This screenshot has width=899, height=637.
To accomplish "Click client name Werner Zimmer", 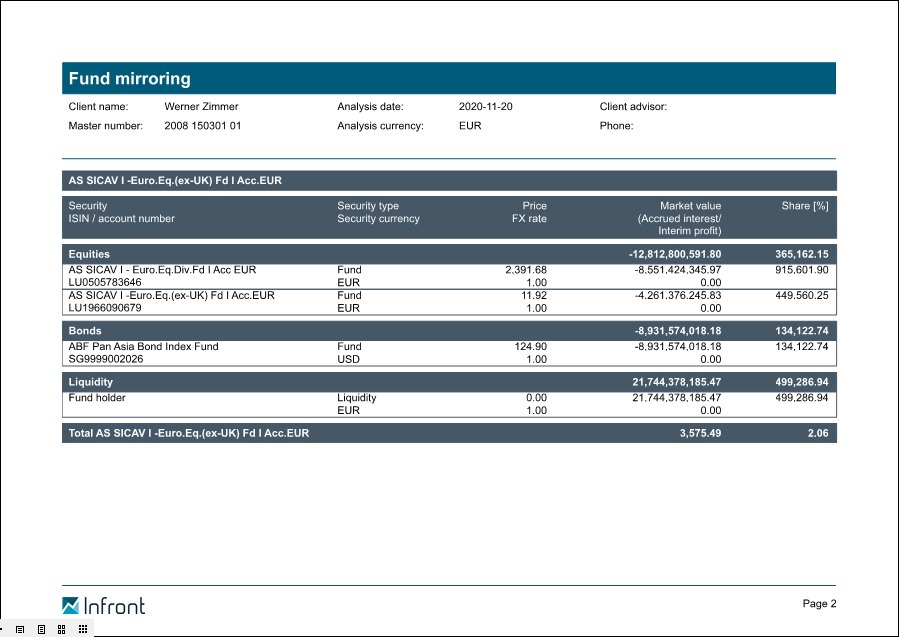I will click(201, 106).
